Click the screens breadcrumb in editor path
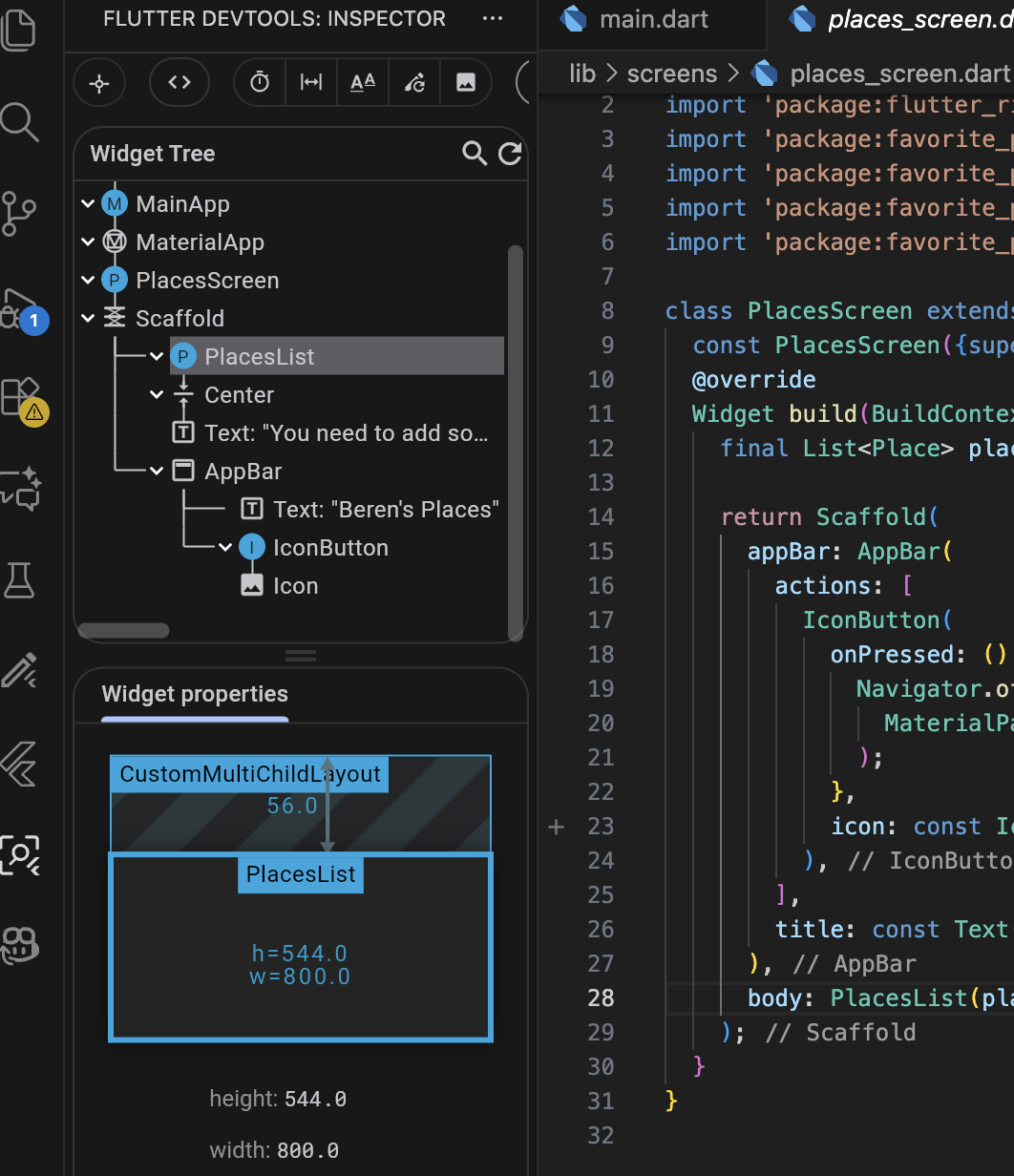This screenshot has height=1176, width=1014. point(671,73)
